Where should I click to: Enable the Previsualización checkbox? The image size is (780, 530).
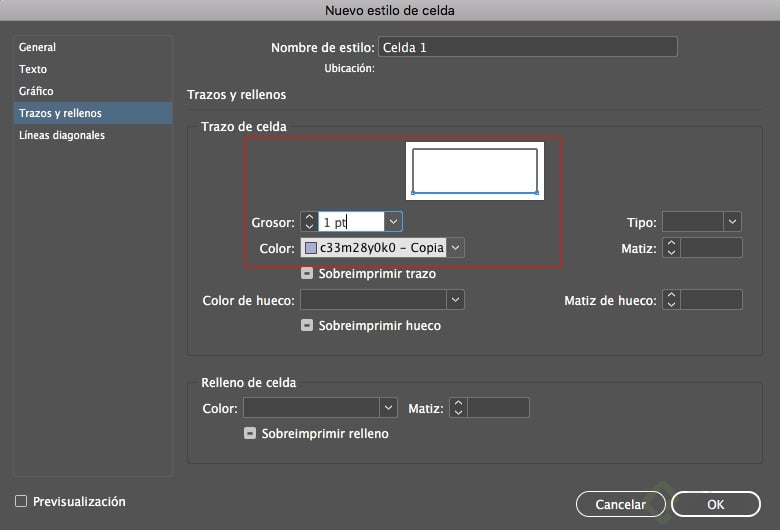[x=21, y=502]
